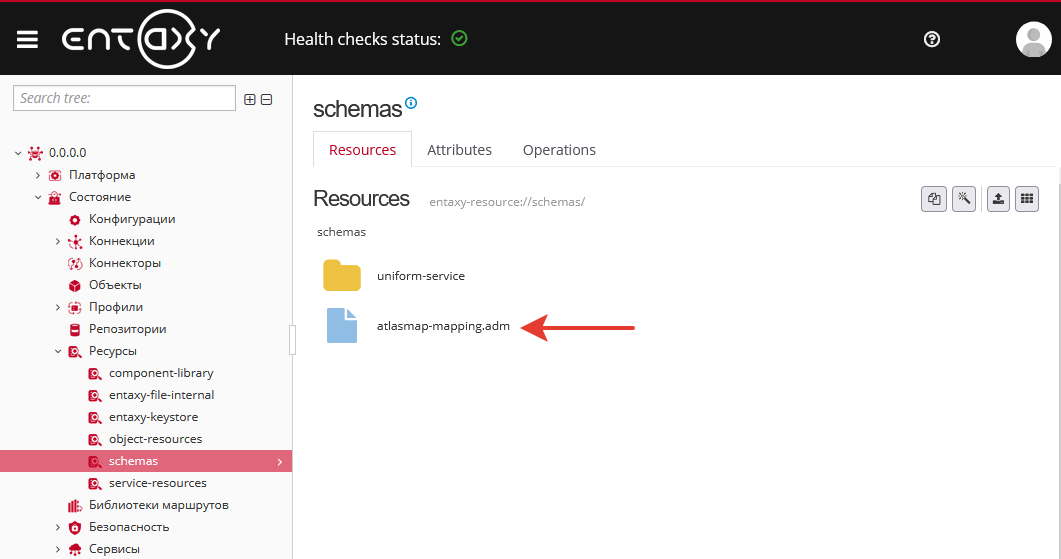The image size is (1061, 559).
Task: Click the green health check status icon
Action: 459,39
